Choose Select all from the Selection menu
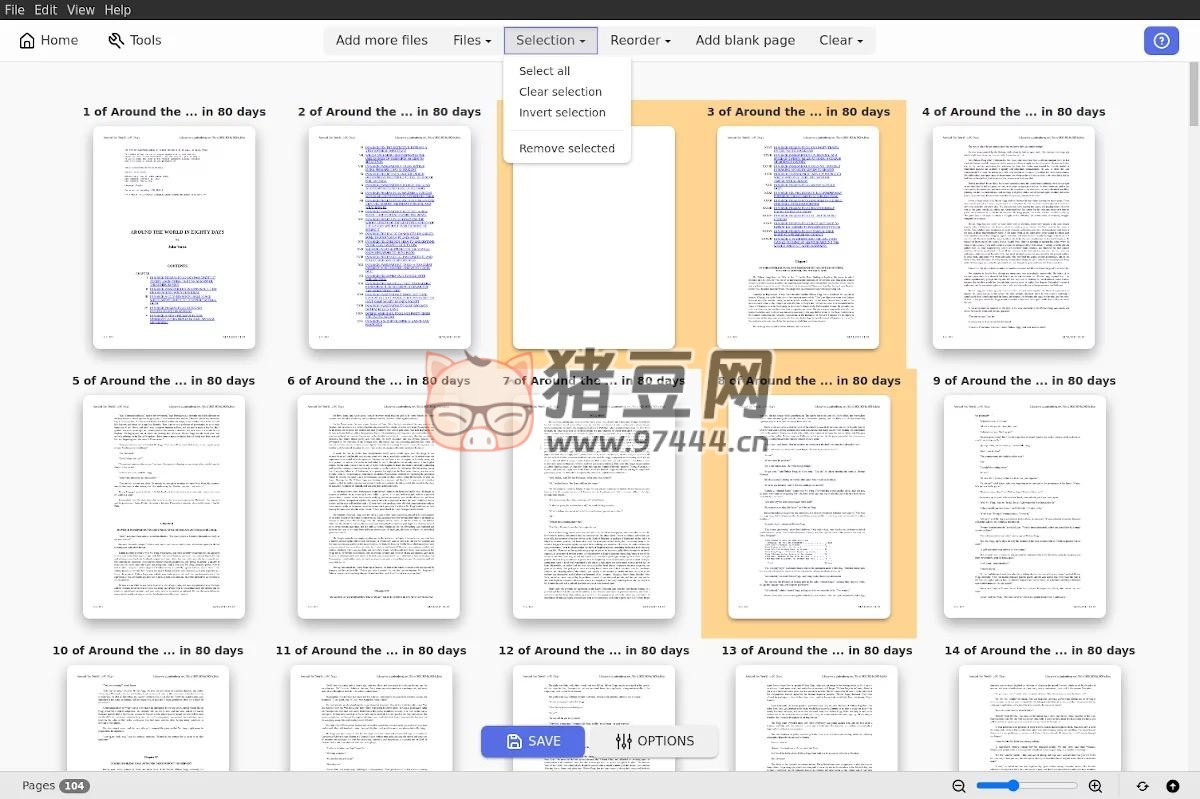This screenshot has width=1200, height=799. [544, 71]
